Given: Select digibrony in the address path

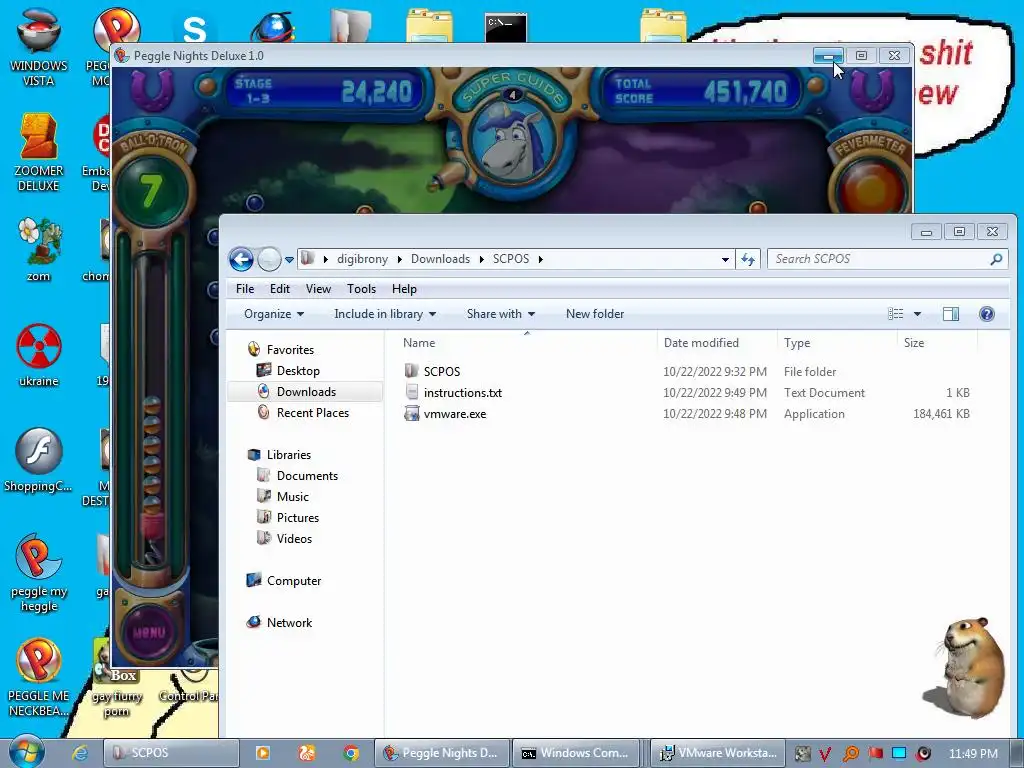Looking at the screenshot, I should point(362,259).
